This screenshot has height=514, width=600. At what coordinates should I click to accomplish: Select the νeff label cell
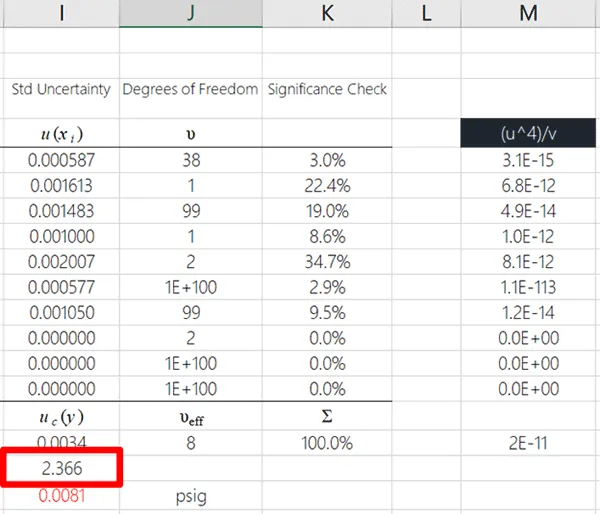pyautogui.click(x=191, y=416)
